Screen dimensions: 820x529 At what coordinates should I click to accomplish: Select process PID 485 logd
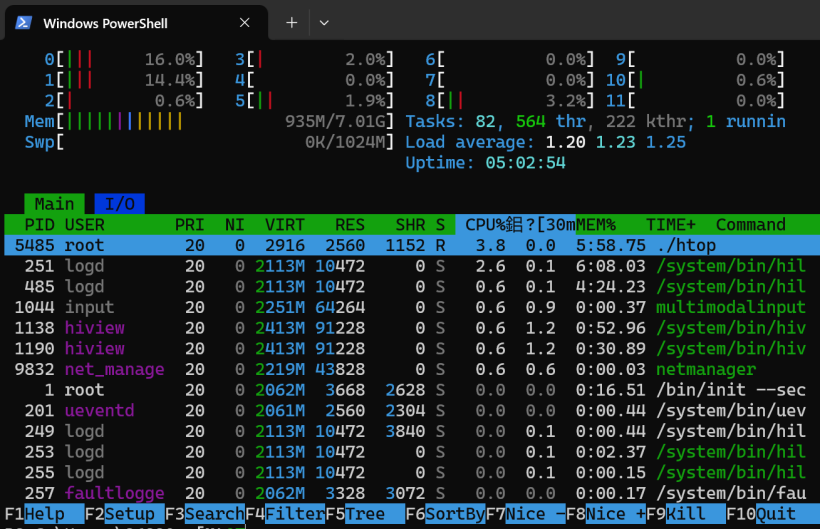[412, 286]
